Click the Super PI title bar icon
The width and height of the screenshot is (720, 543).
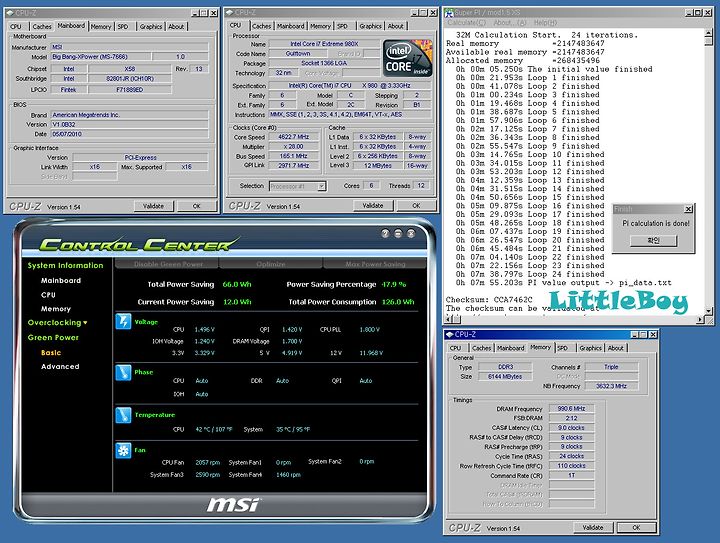[450, 13]
